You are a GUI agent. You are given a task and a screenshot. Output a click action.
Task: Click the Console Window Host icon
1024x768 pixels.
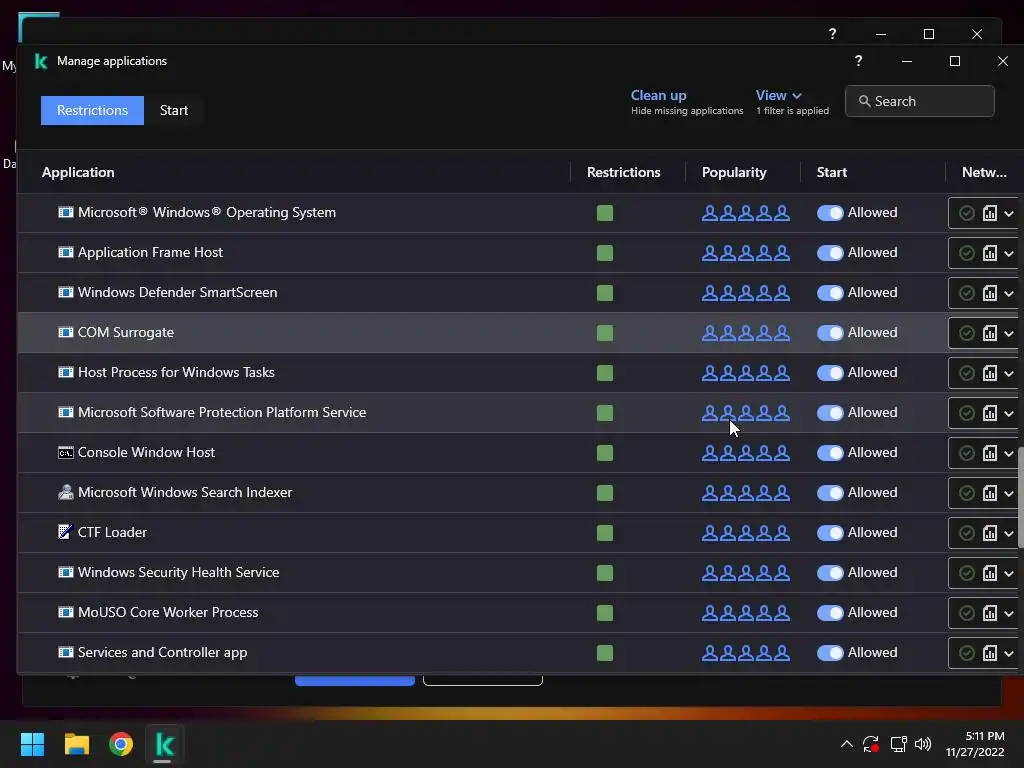(66, 452)
